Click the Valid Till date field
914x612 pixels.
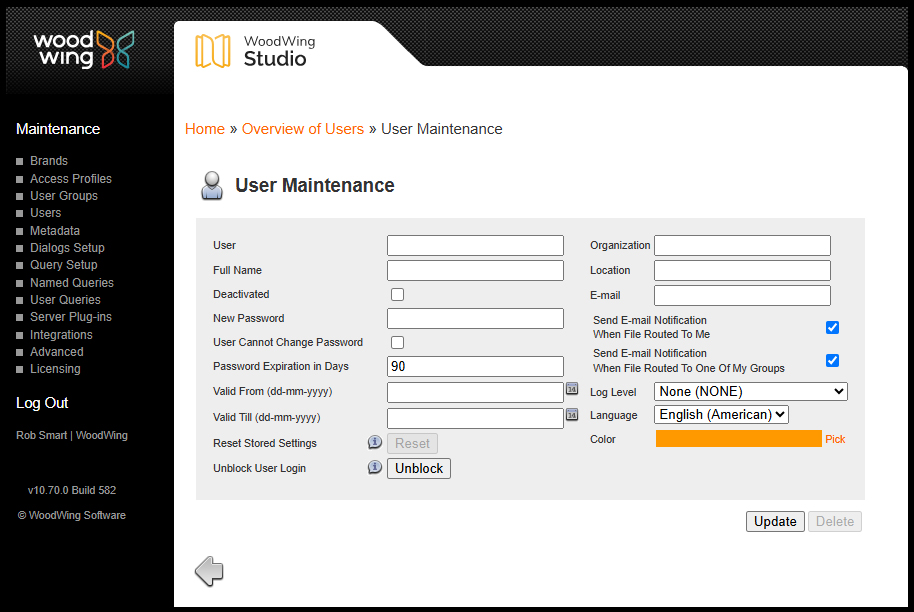(x=475, y=418)
